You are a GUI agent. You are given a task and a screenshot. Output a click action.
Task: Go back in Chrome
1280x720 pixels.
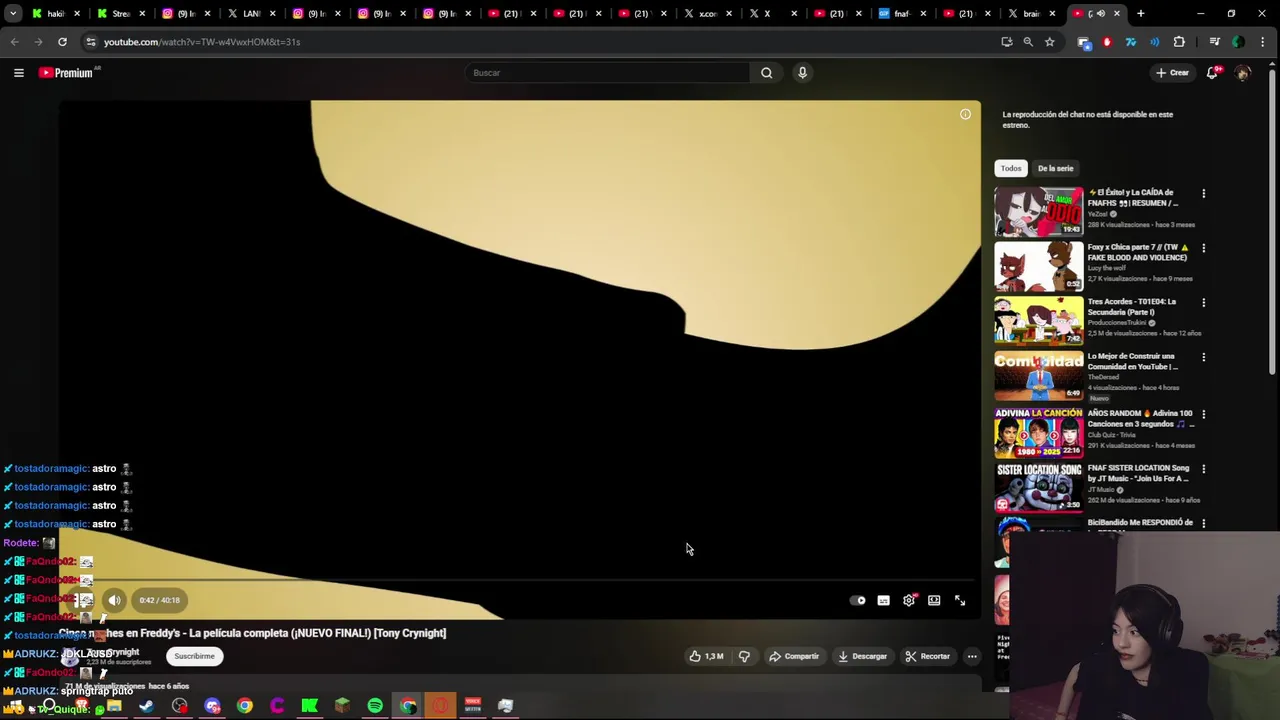15,42
